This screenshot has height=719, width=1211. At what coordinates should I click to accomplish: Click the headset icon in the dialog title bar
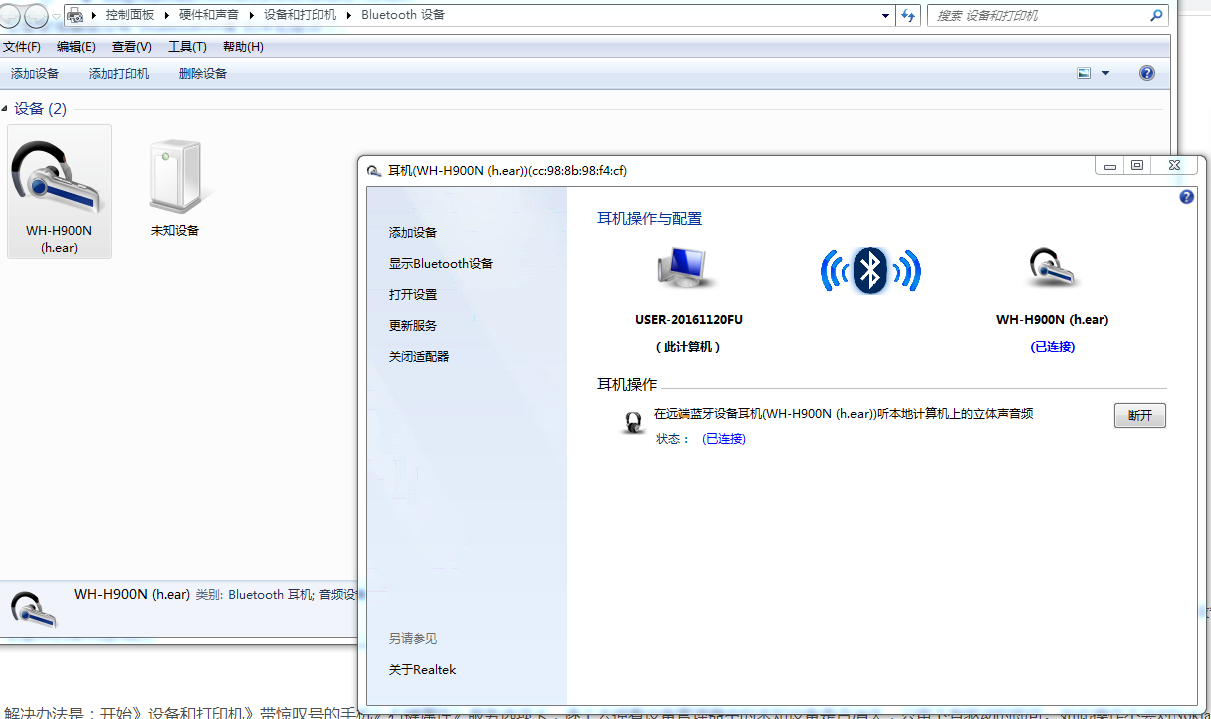coord(374,171)
